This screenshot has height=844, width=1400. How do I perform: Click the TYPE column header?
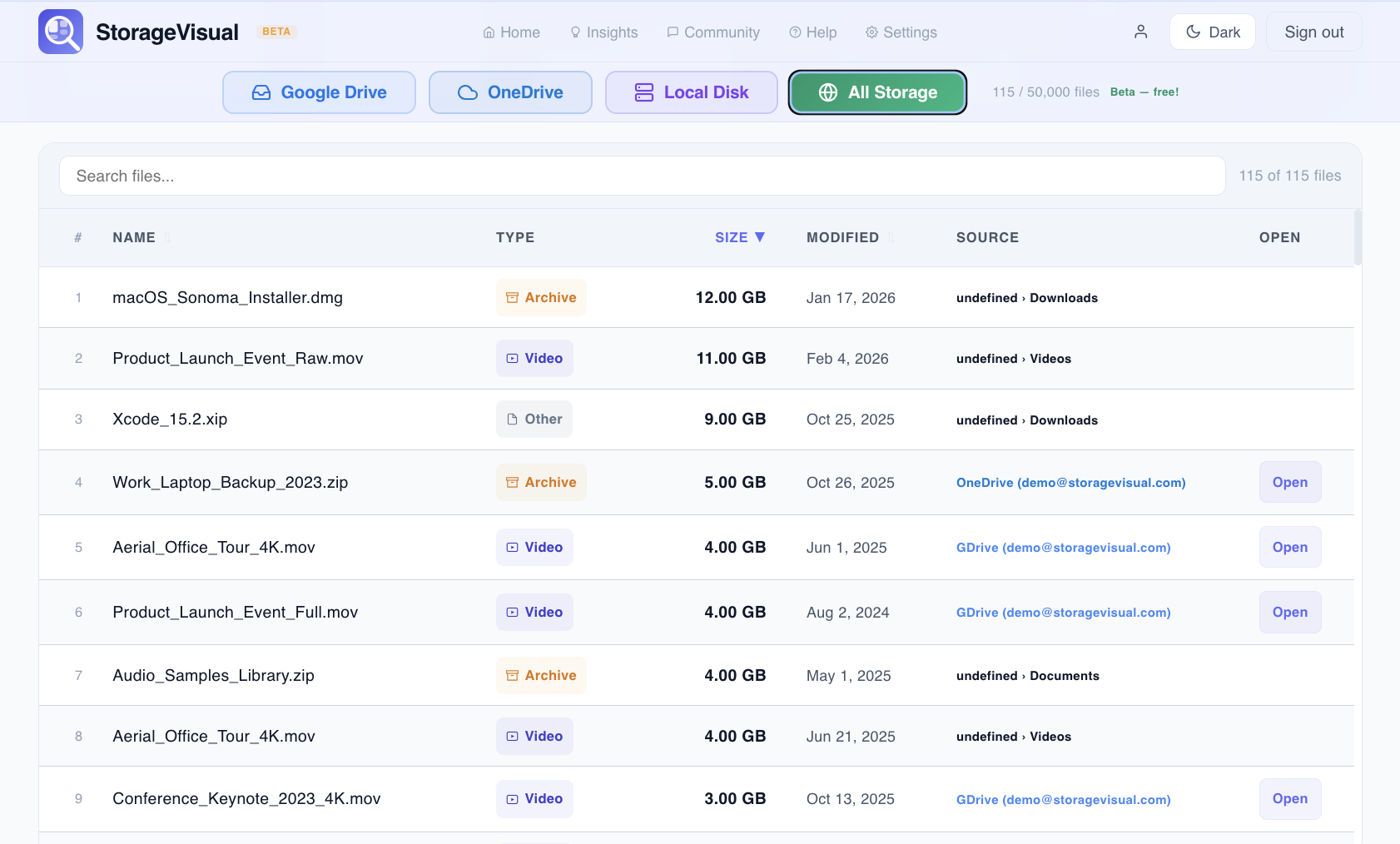(515, 237)
